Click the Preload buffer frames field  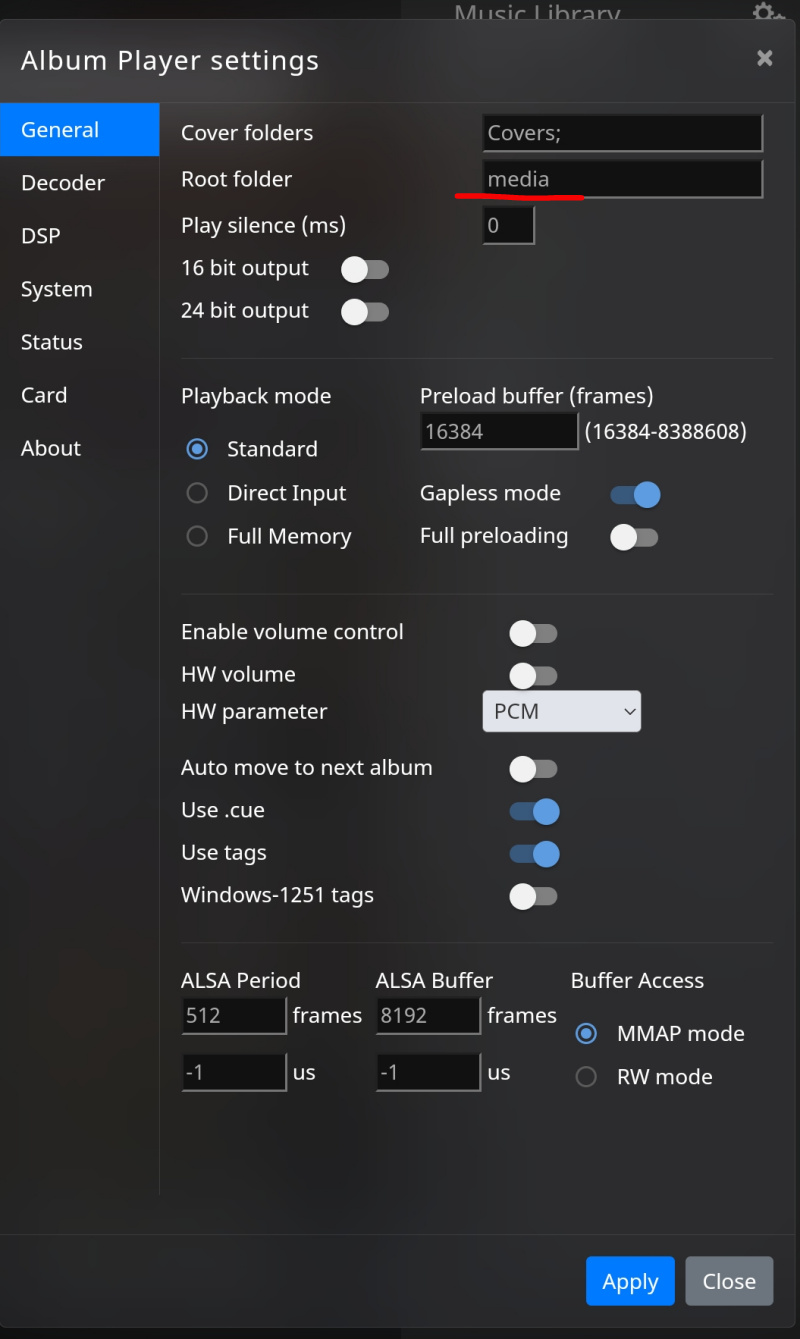click(499, 431)
